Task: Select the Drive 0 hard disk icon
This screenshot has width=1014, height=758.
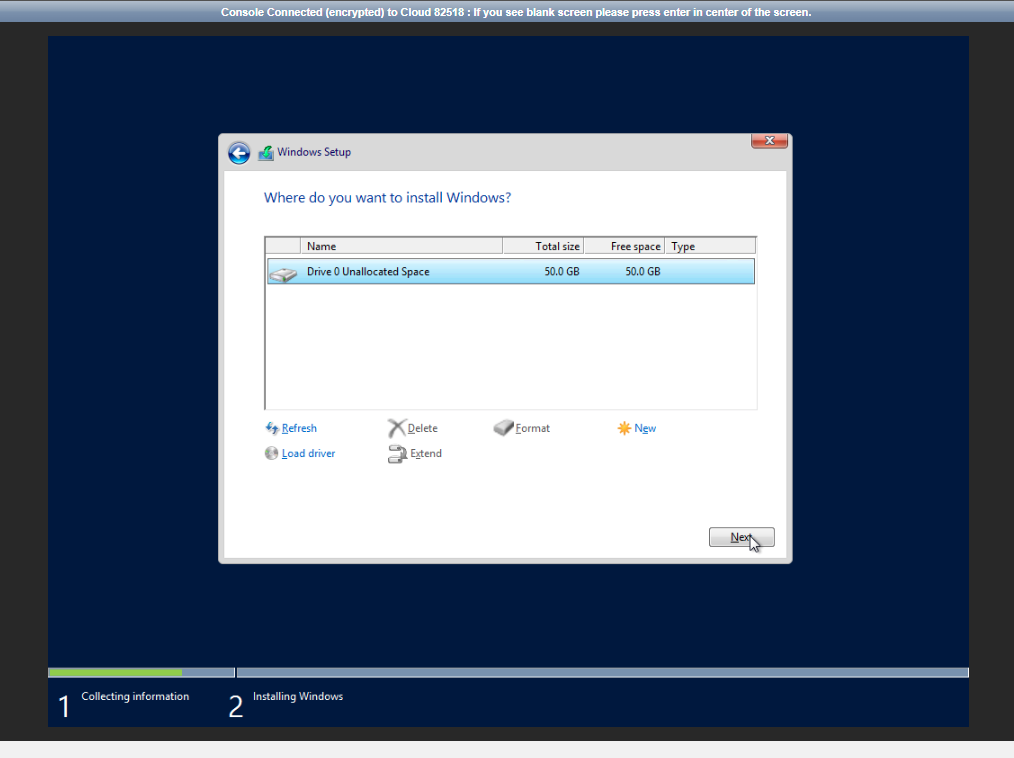Action: tap(283, 273)
